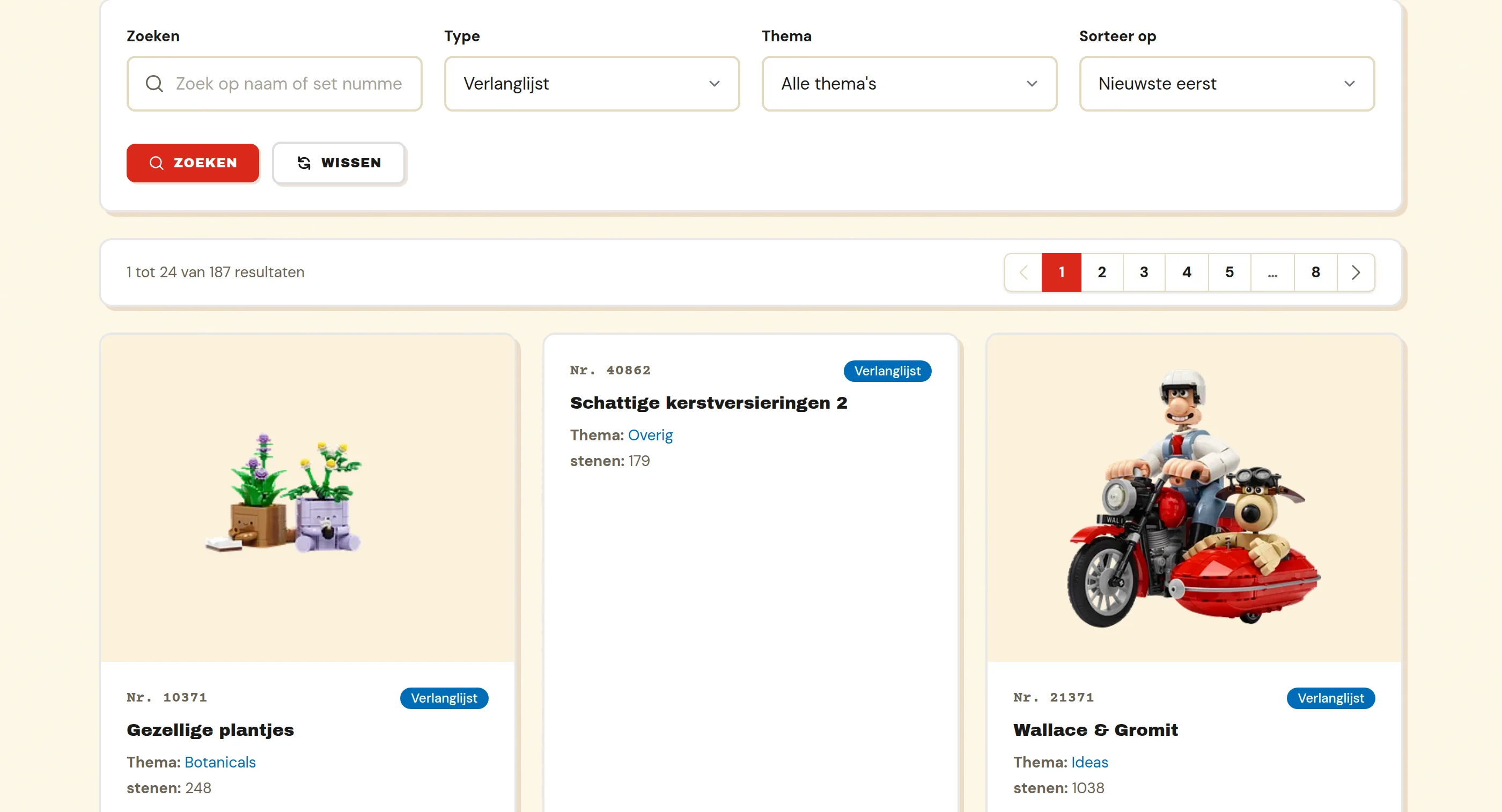Open the Schattige kerstversieringen 2 title
The image size is (1502, 812).
point(709,403)
